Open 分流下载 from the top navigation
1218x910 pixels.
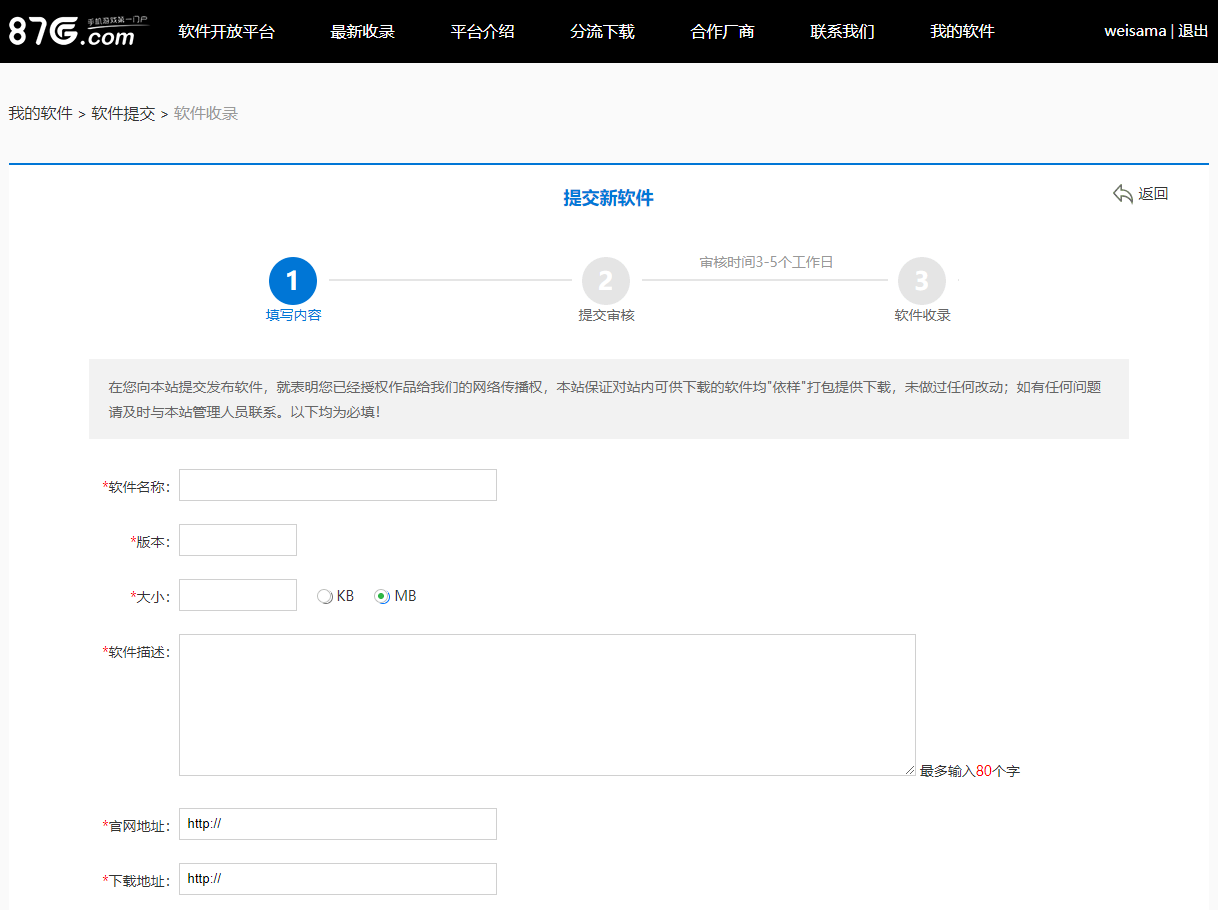pyautogui.click(x=602, y=31)
